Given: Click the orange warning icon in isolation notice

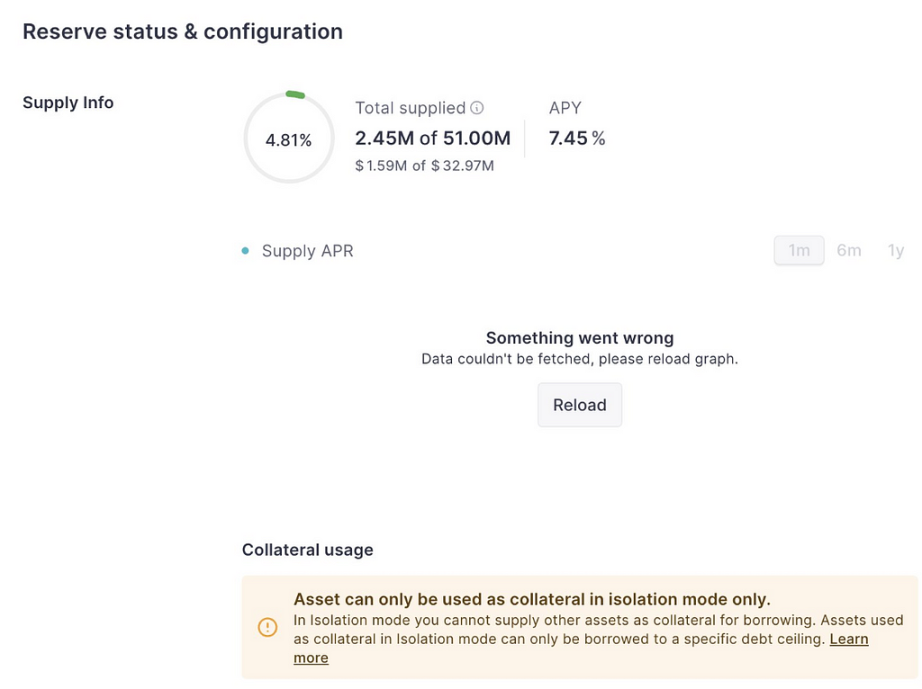Looking at the screenshot, I should point(268,627).
